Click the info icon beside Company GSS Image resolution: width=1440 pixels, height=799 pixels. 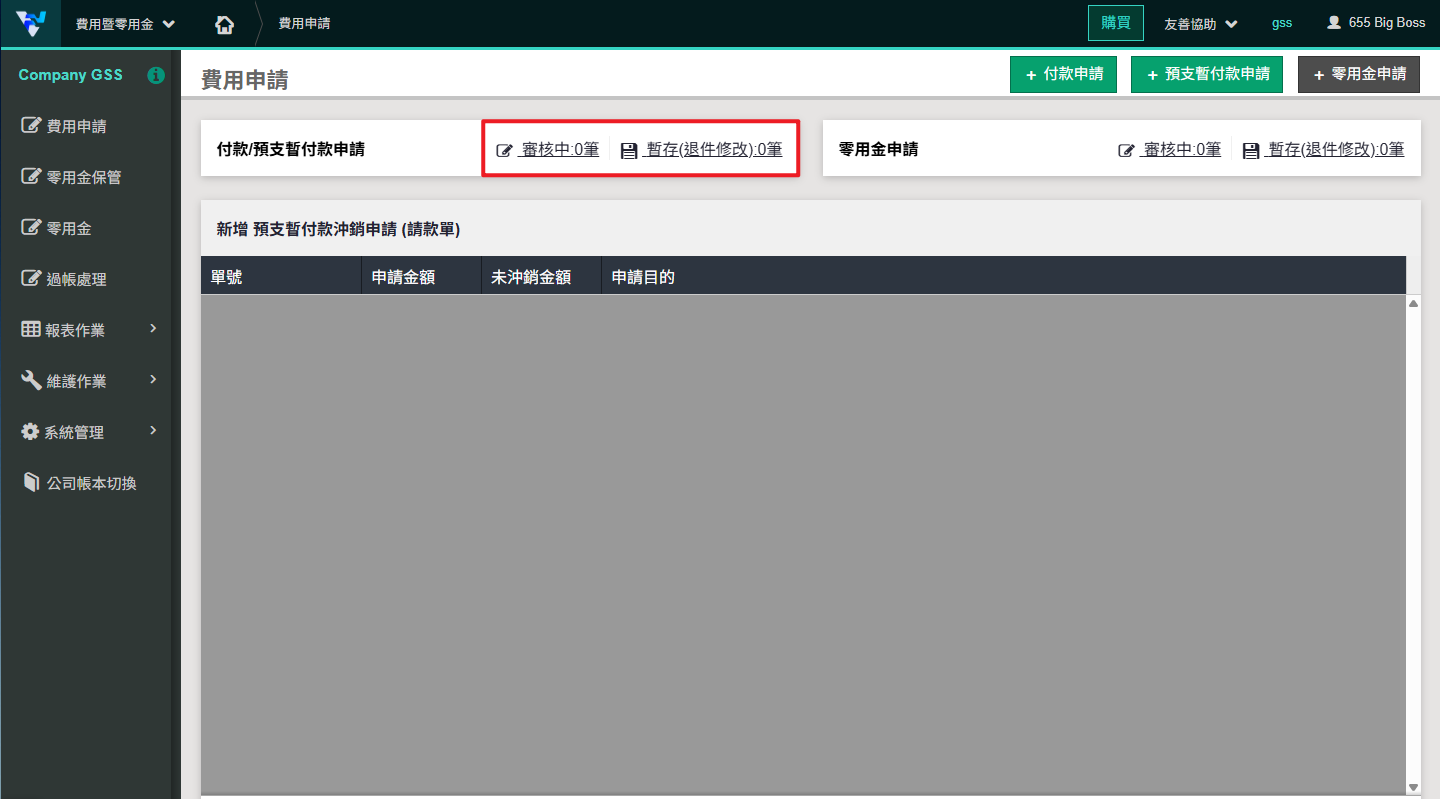click(156, 75)
